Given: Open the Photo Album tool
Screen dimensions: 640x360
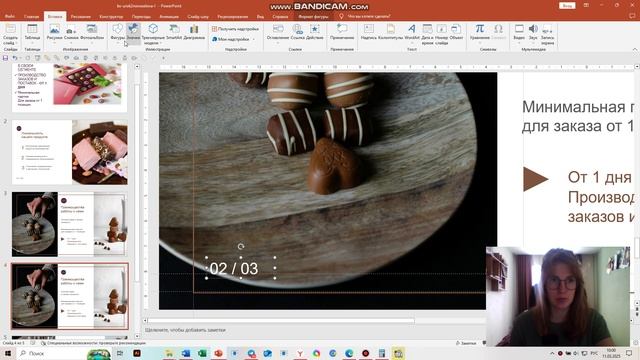Looking at the screenshot, I should coord(92,33).
